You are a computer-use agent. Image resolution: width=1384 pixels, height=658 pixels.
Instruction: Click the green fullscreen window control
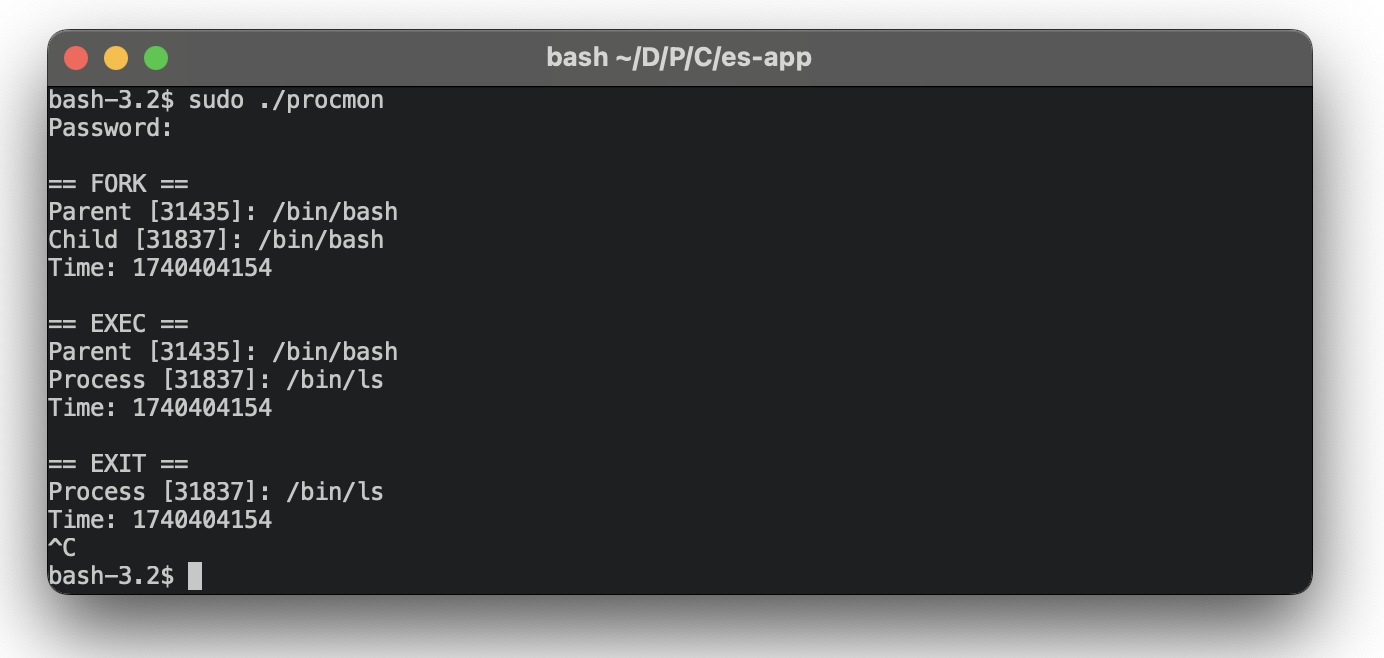pyautogui.click(x=154, y=57)
